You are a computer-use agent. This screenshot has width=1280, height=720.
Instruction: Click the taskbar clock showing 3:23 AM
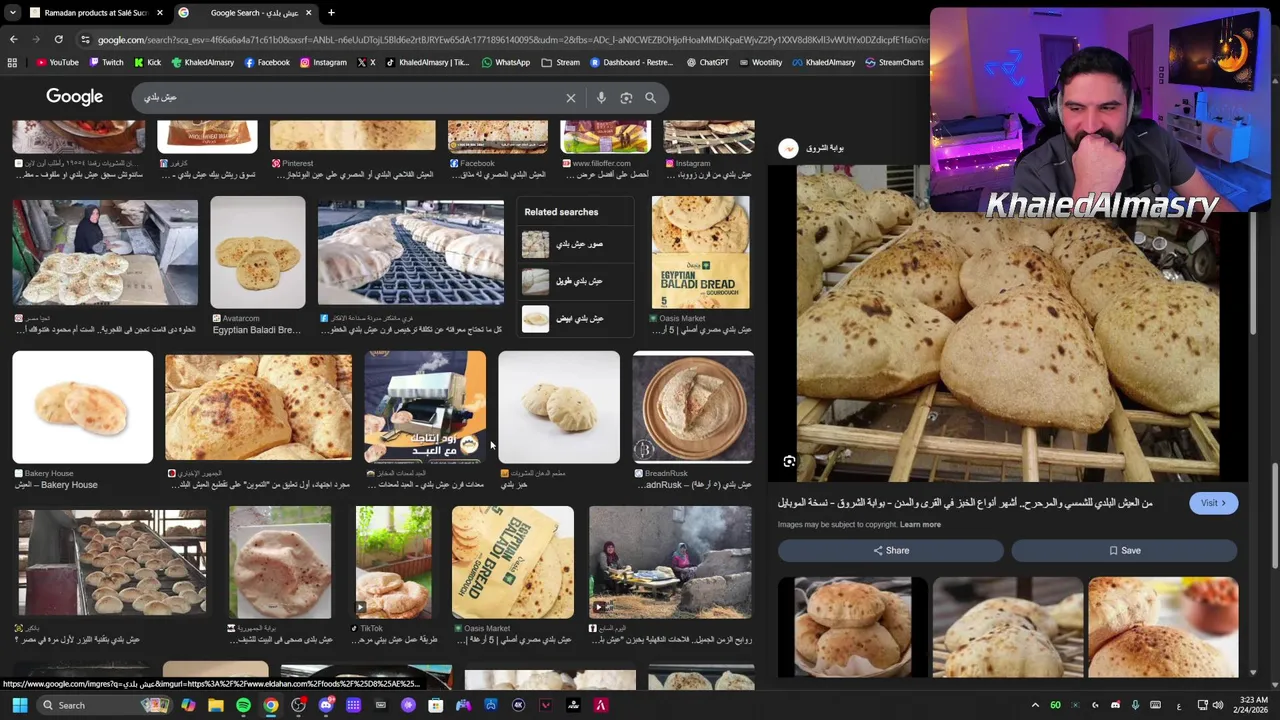pyautogui.click(x=1253, y=705)
